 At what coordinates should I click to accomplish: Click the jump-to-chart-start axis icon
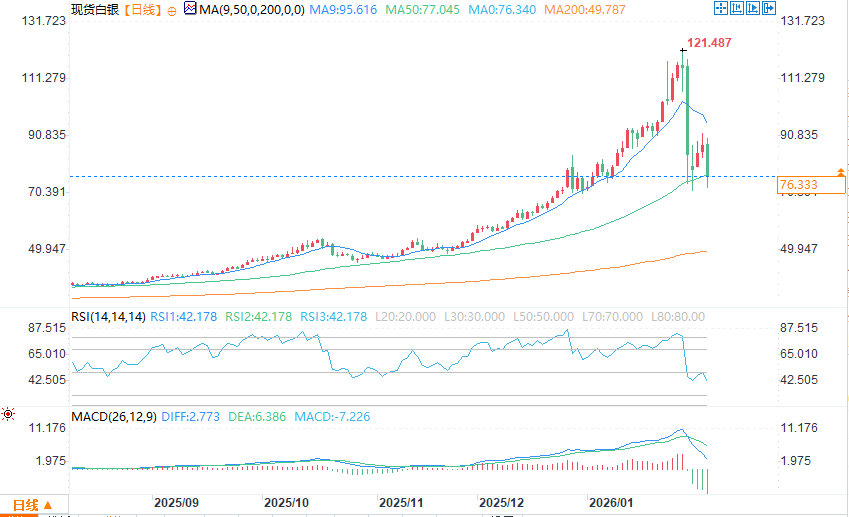click(x=736, y=8)
